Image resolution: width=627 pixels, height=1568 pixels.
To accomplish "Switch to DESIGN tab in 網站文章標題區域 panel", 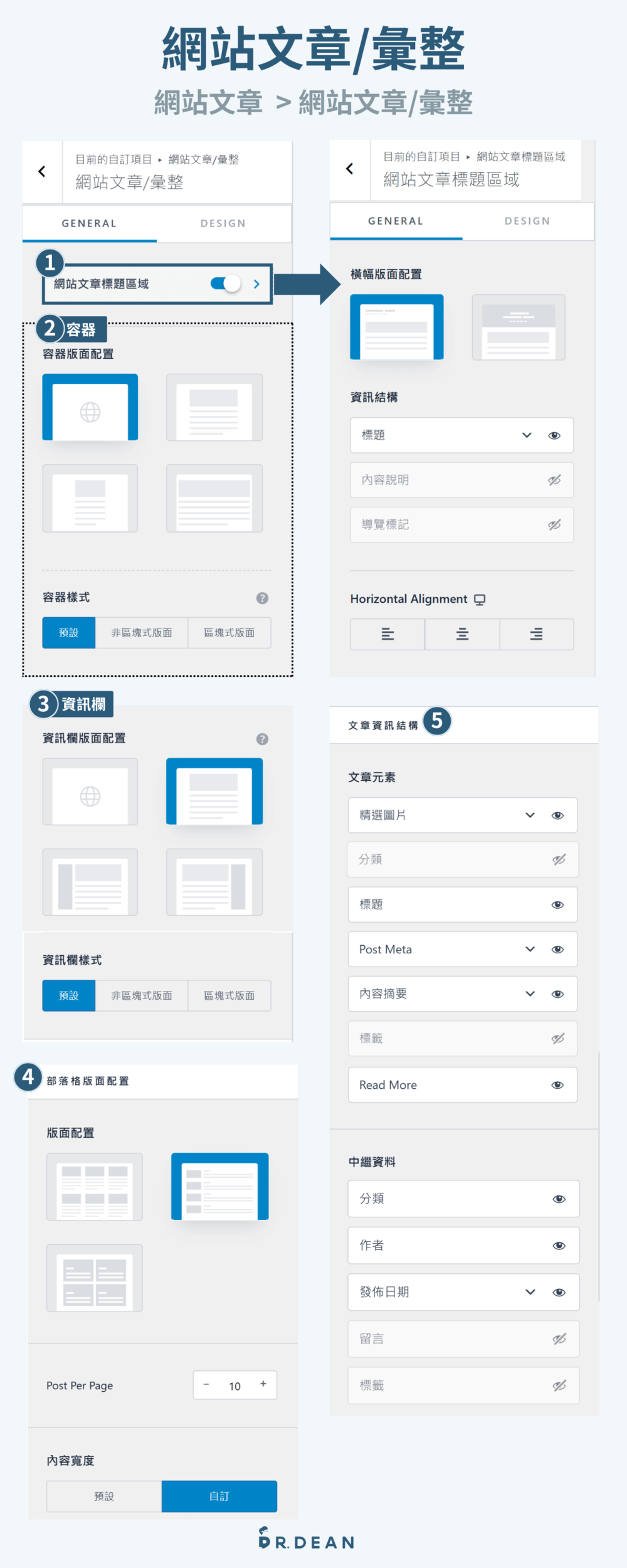I will (527, 221).
